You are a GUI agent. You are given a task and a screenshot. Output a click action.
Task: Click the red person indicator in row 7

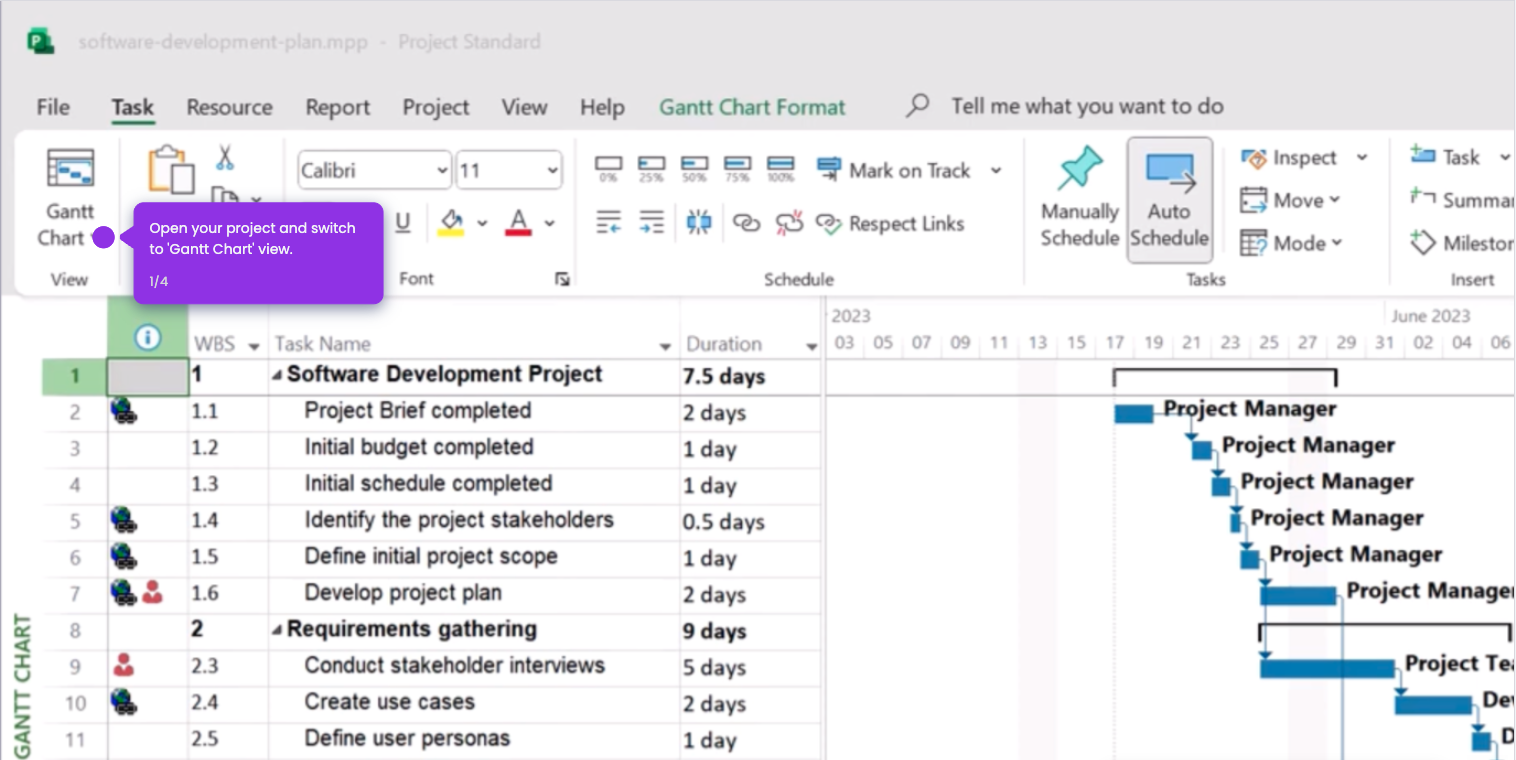(152, 592)
